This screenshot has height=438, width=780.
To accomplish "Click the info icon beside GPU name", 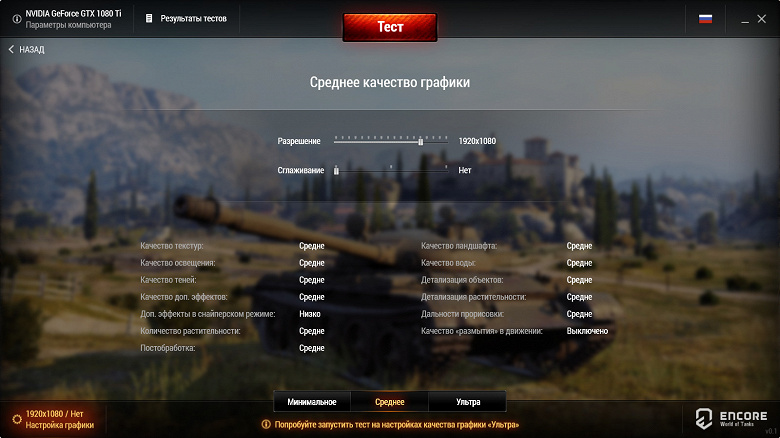I will pyautogui.click(x=16, y=19).
